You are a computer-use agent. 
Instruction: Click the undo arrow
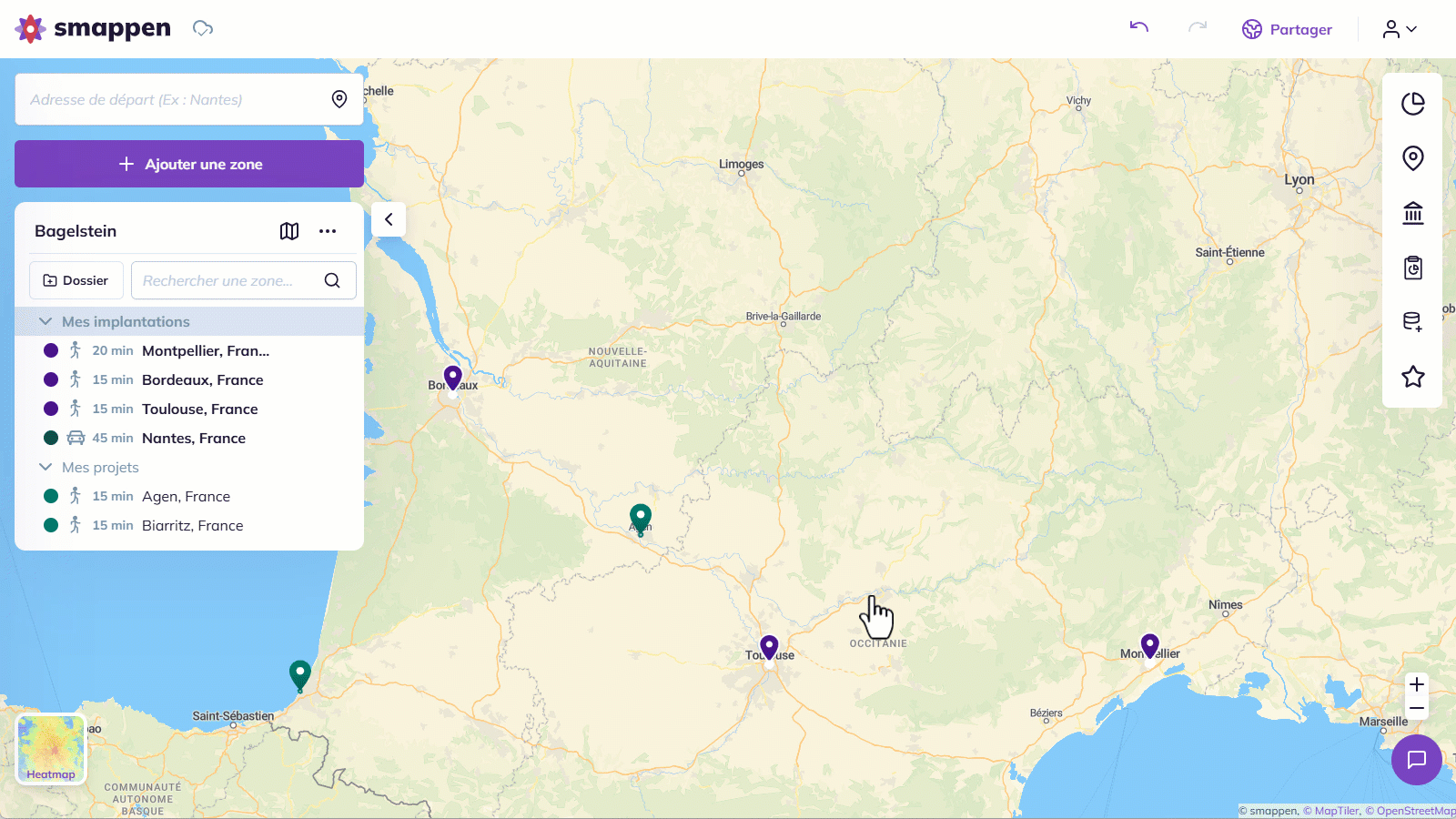click(x=1138, y=27)
